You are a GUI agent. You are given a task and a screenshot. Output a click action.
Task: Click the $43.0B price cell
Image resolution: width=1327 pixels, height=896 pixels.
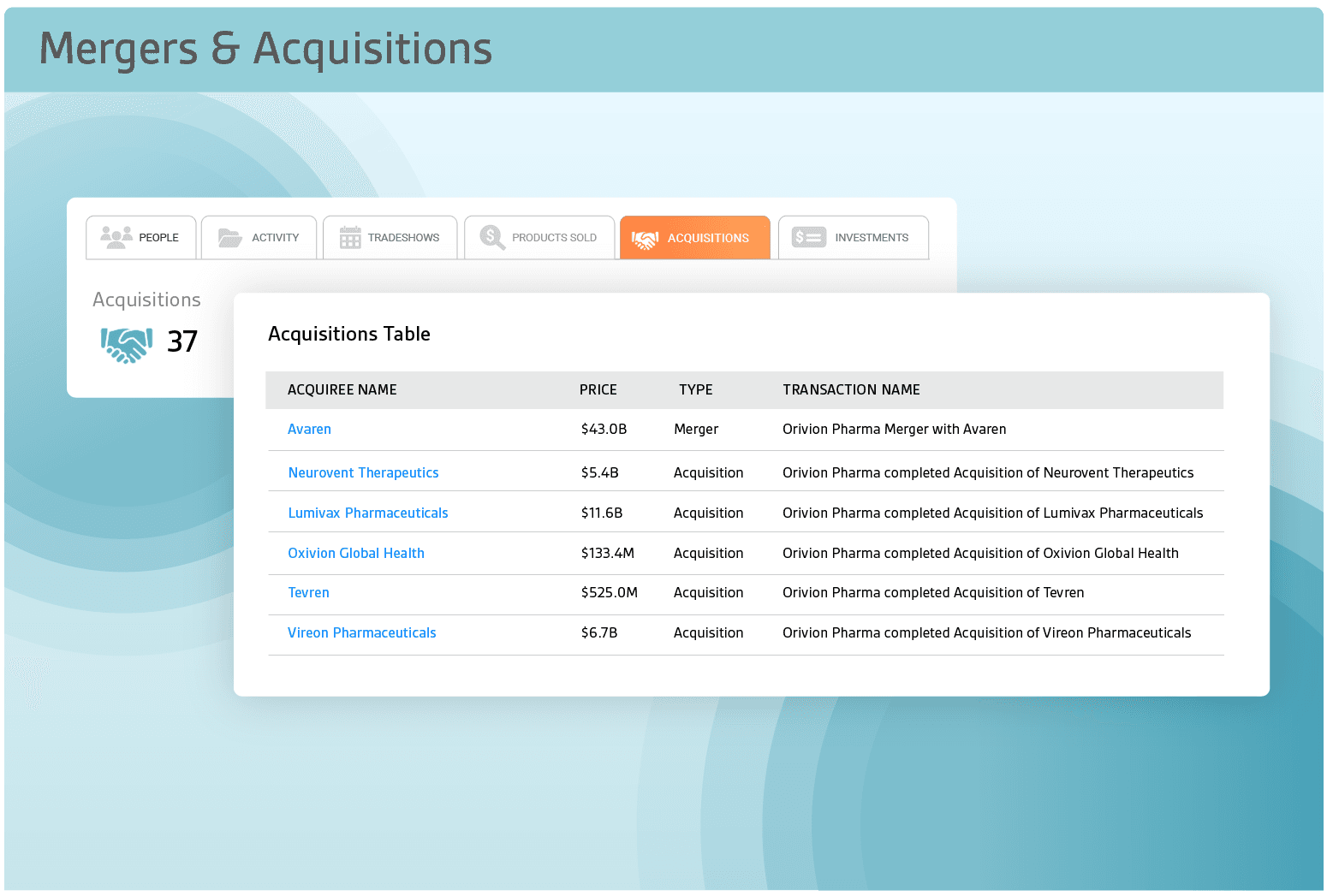[604, 430]
